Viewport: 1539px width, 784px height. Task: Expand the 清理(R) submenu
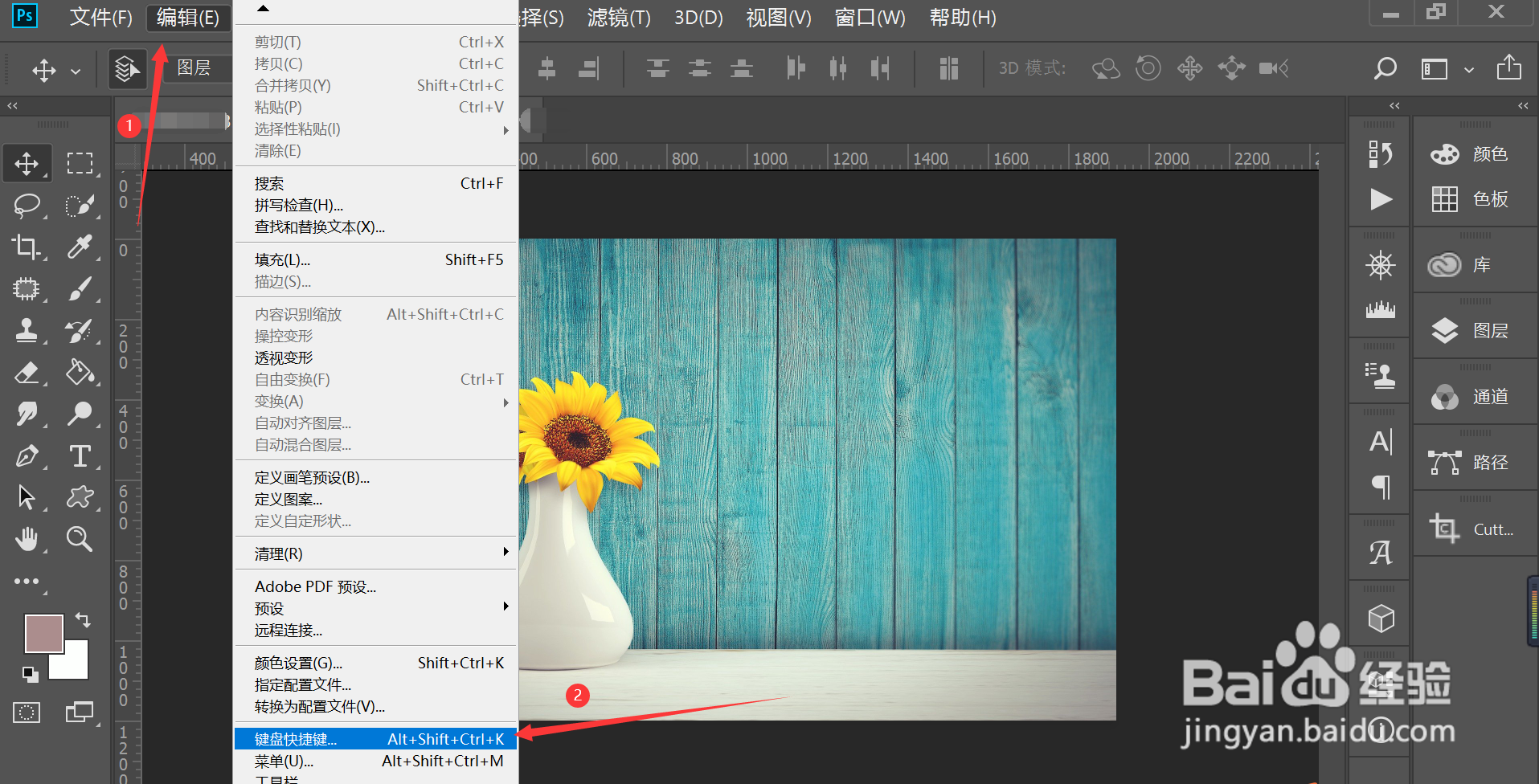coord(375,553)
